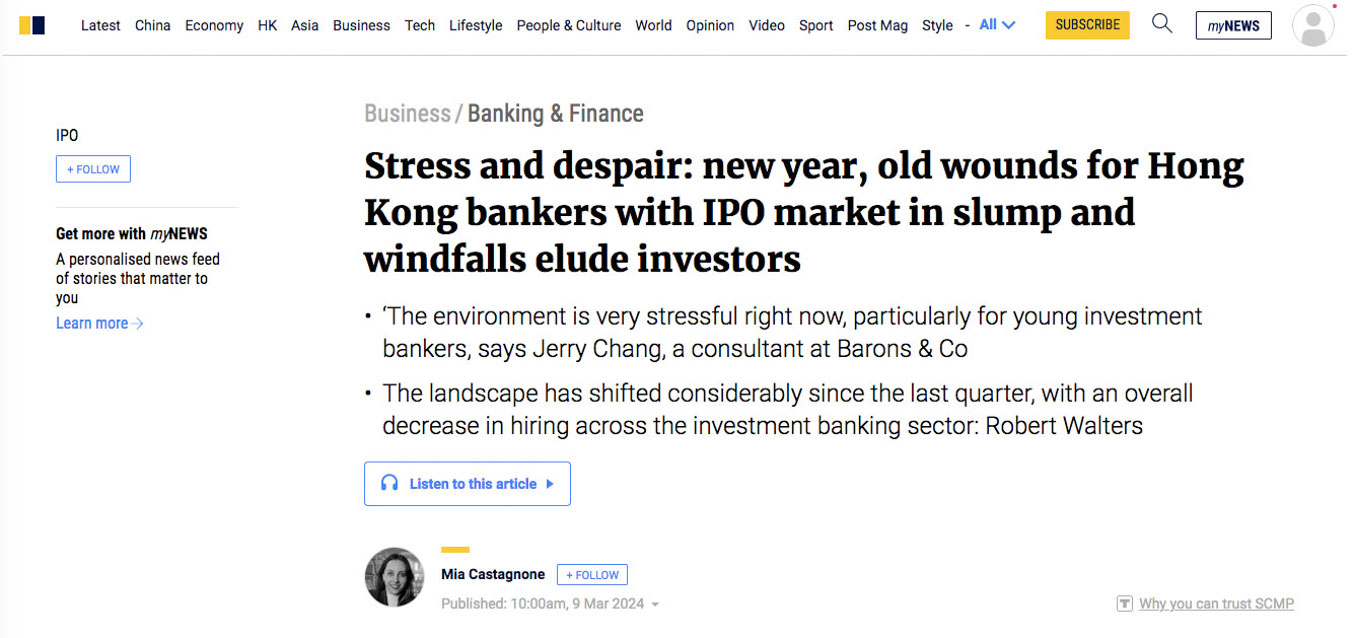Open the Economy menu item
The width and height of the screenshot is (1354, 638).
[214, 25]
